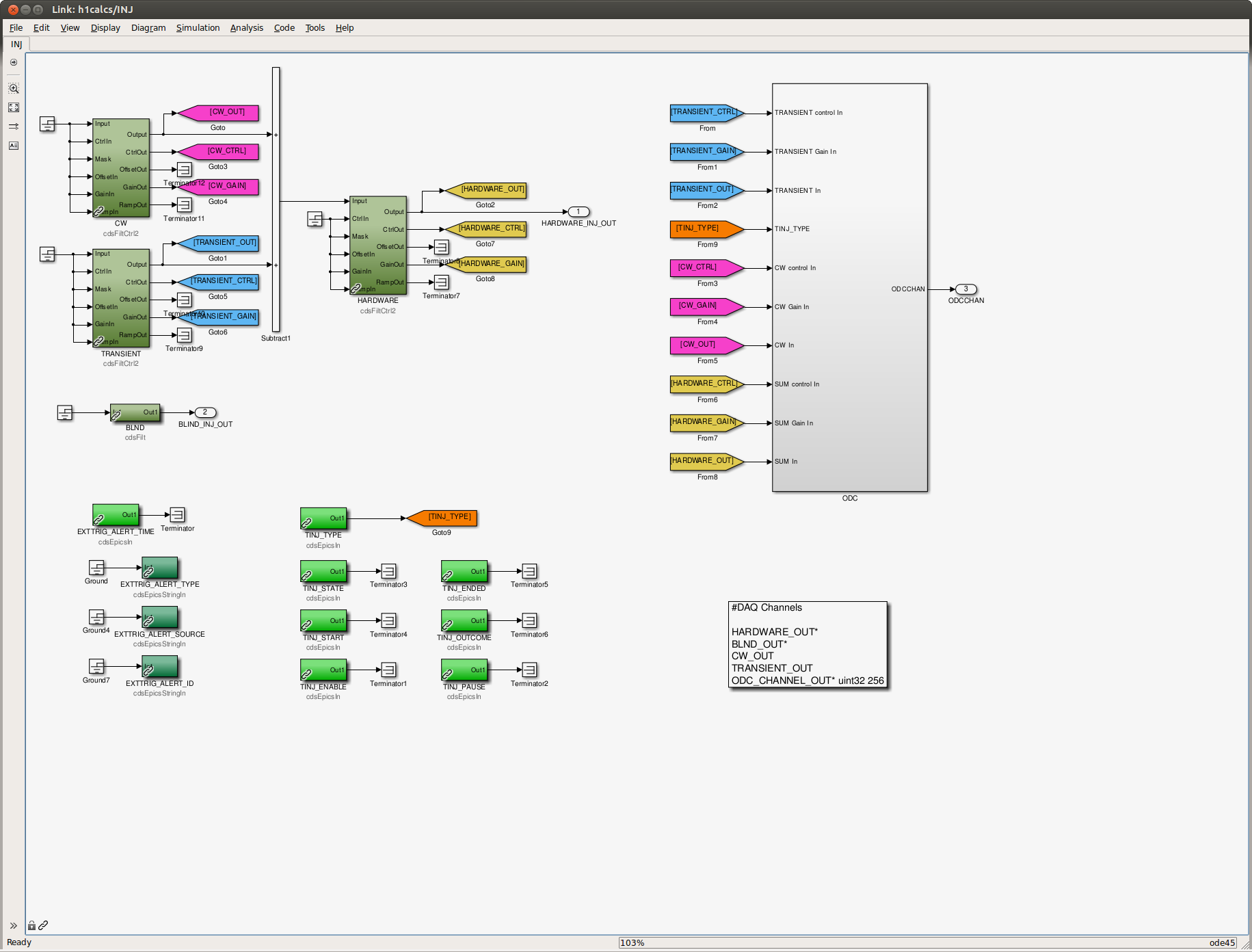Select the BLIND_INJ_OUT outport 2
Screen dimensions: 1252x952
pyautogui.click(x=205, y=412)
